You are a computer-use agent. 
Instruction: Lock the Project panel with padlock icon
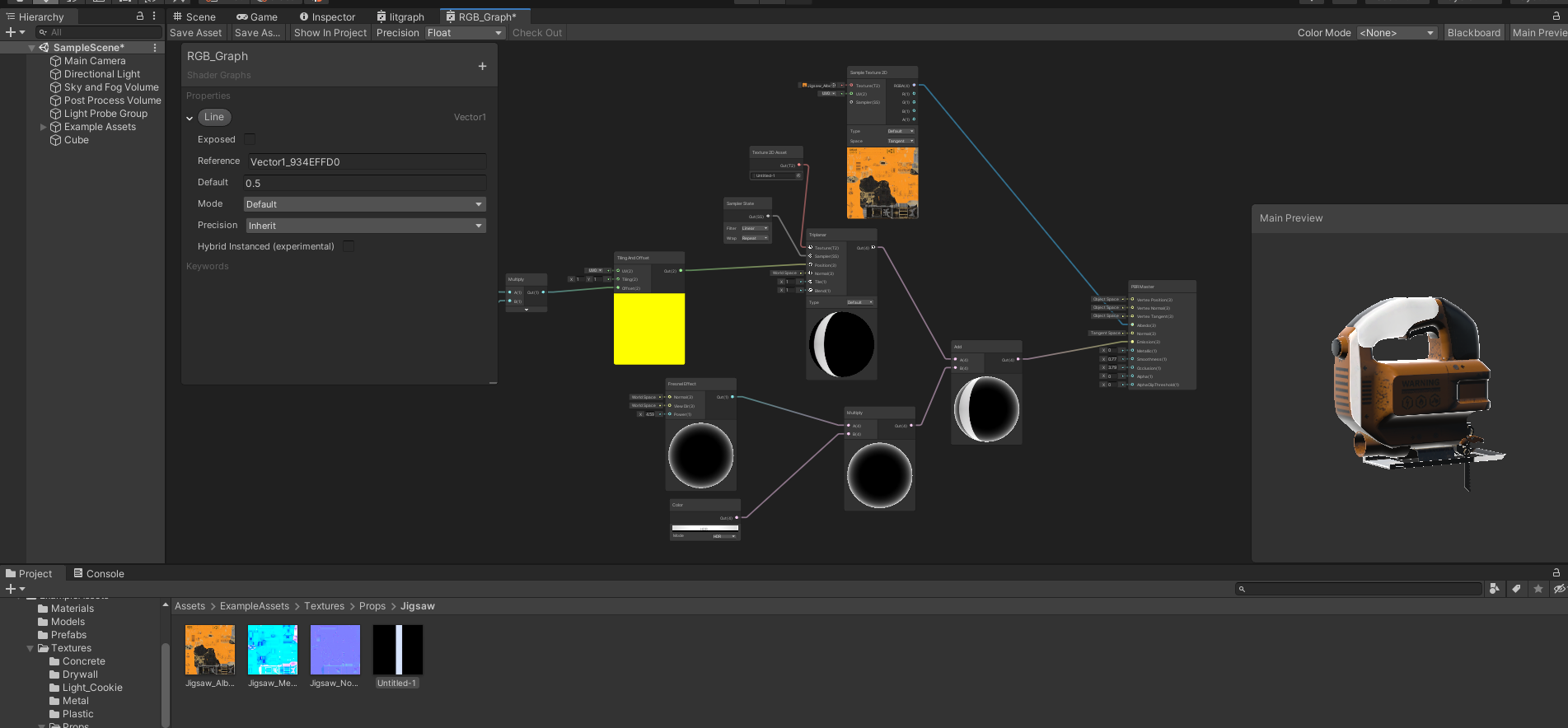(x=1556, y=572)
